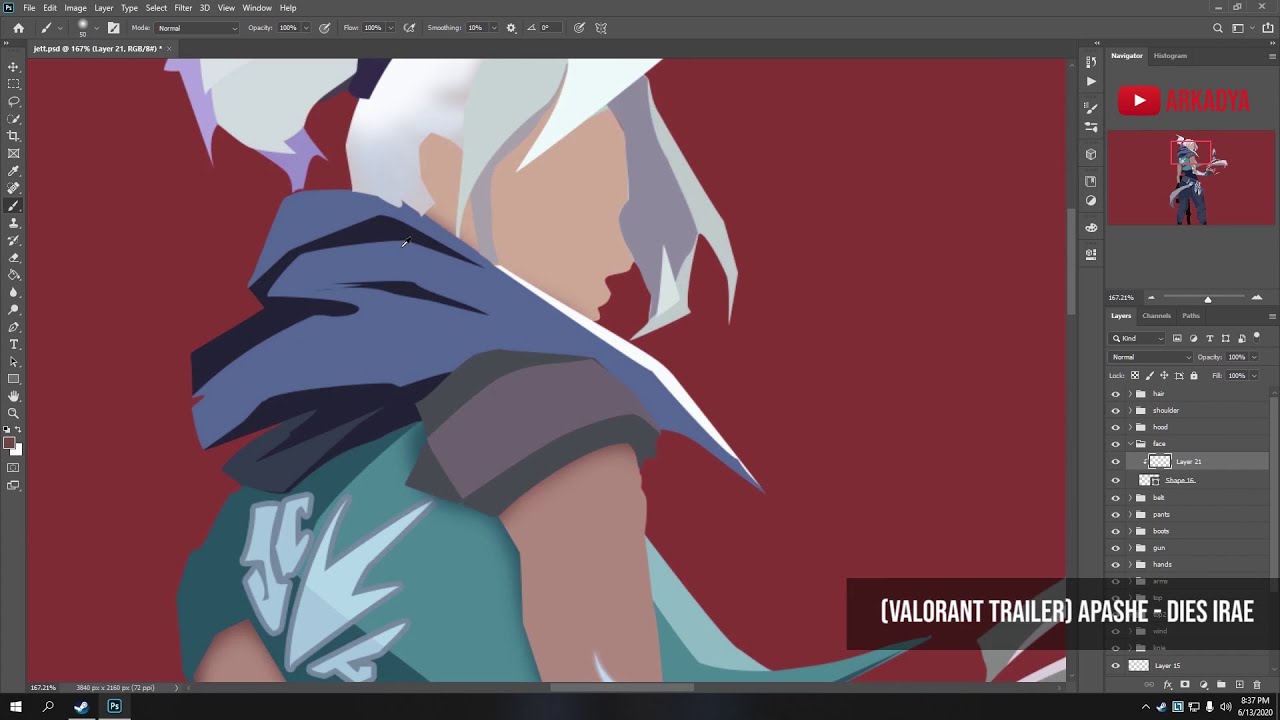Image resolution: width=1280 pixels, height=720 pixels.
Task: Select the jett.psd document tab
Action: point(97,48)
